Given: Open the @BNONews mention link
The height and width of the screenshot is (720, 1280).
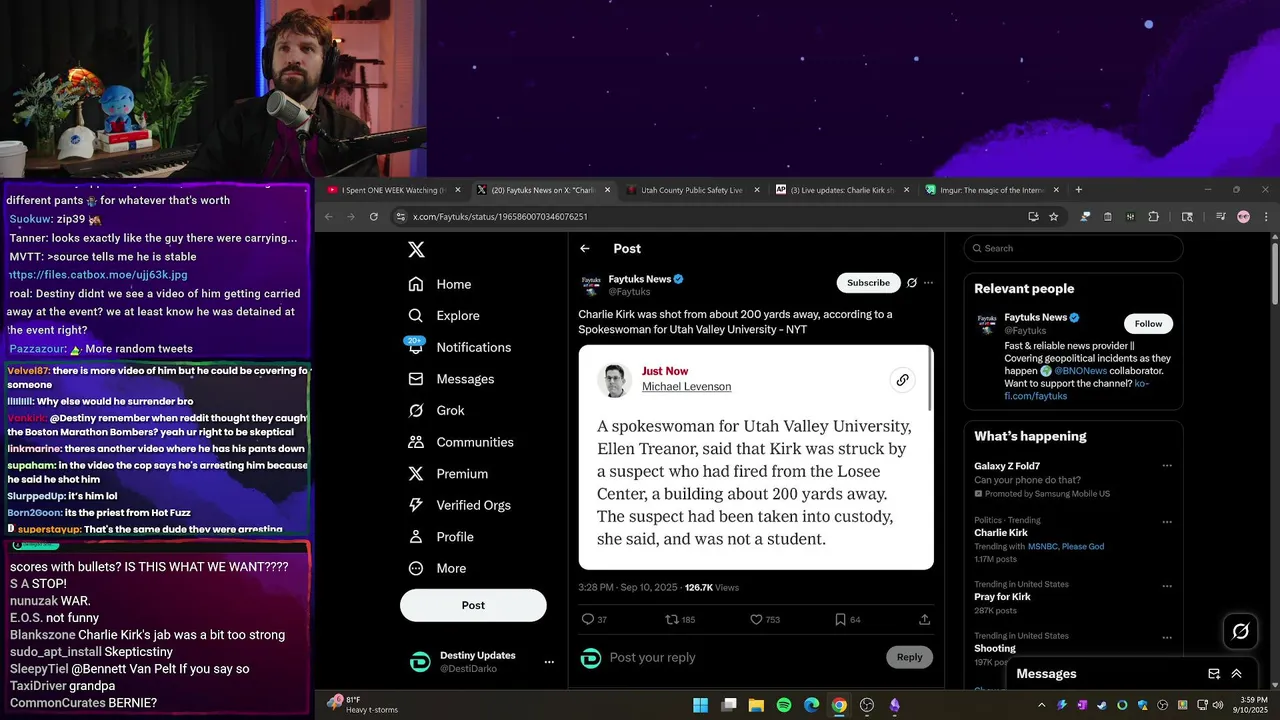Looking at the screenshot, I should pyautogui.click(x=1079, y=371).
